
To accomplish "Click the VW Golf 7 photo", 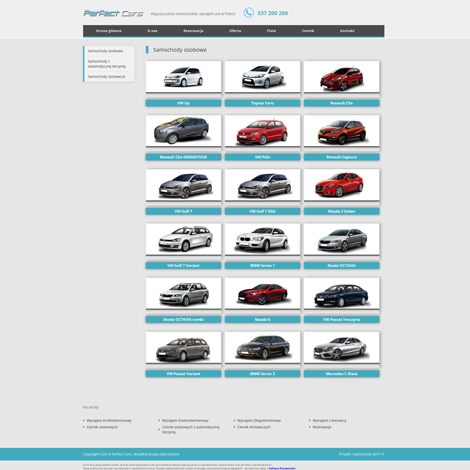I will click(x=183, y=185).
